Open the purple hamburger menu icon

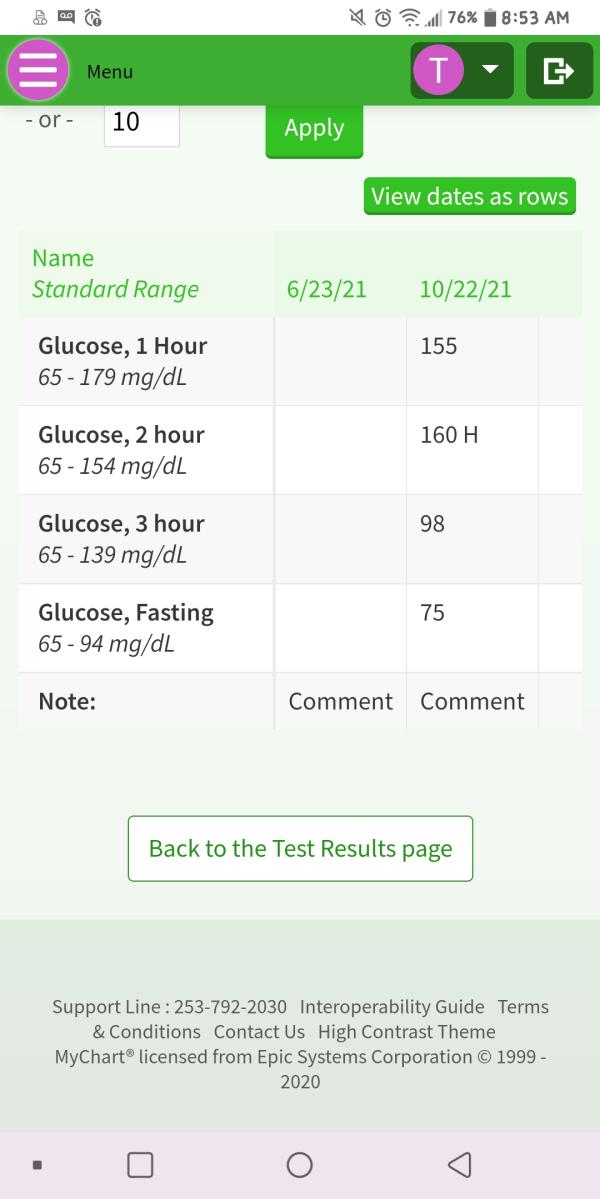click(37, 70)
